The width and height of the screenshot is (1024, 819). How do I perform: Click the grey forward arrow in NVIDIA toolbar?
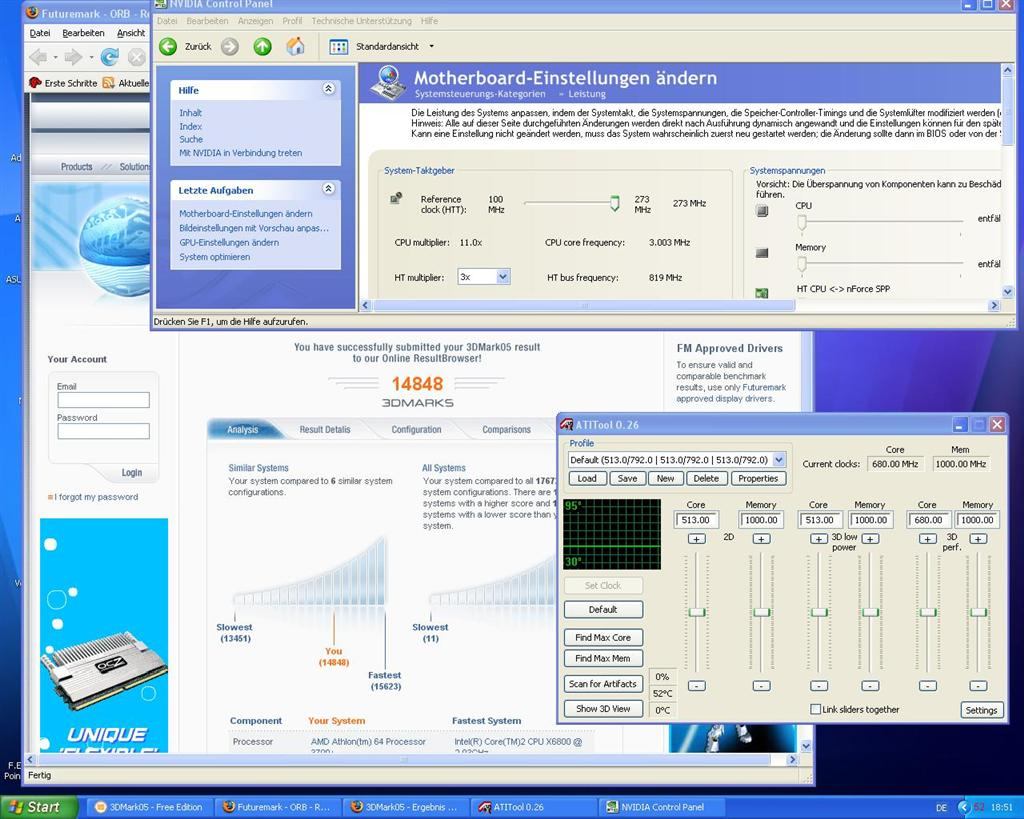pyautogui.click(x=229, y=46)
